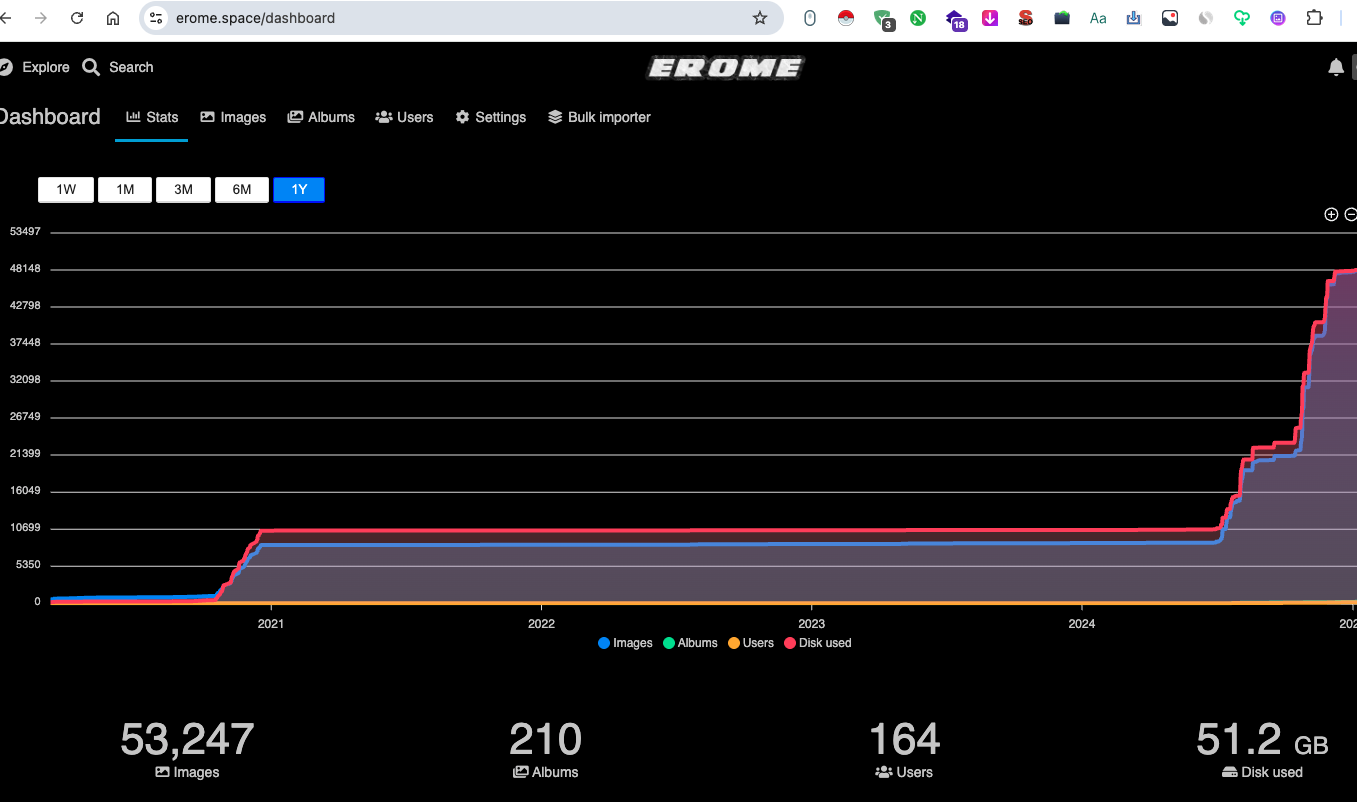The image size is (1357, 802).
Task: Click the 10699 y-axis label
Action: pos(25,528)
